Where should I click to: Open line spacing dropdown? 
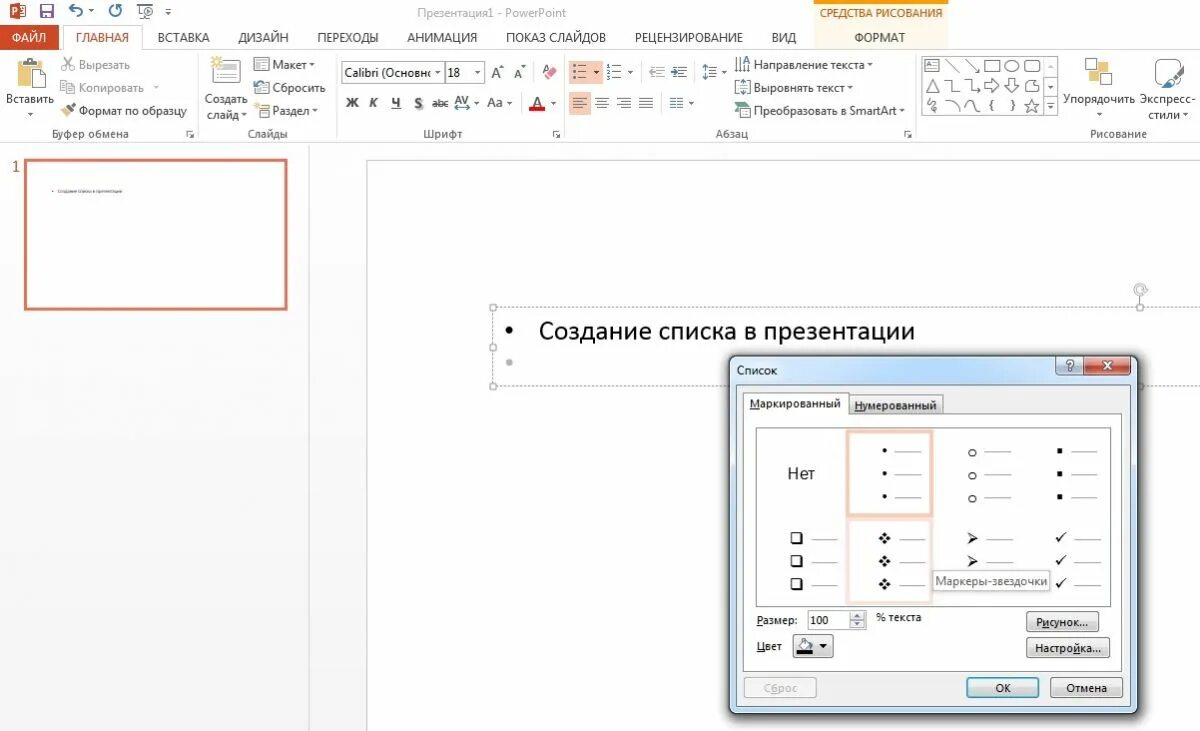pyautogui.click(x=713, y=72)
